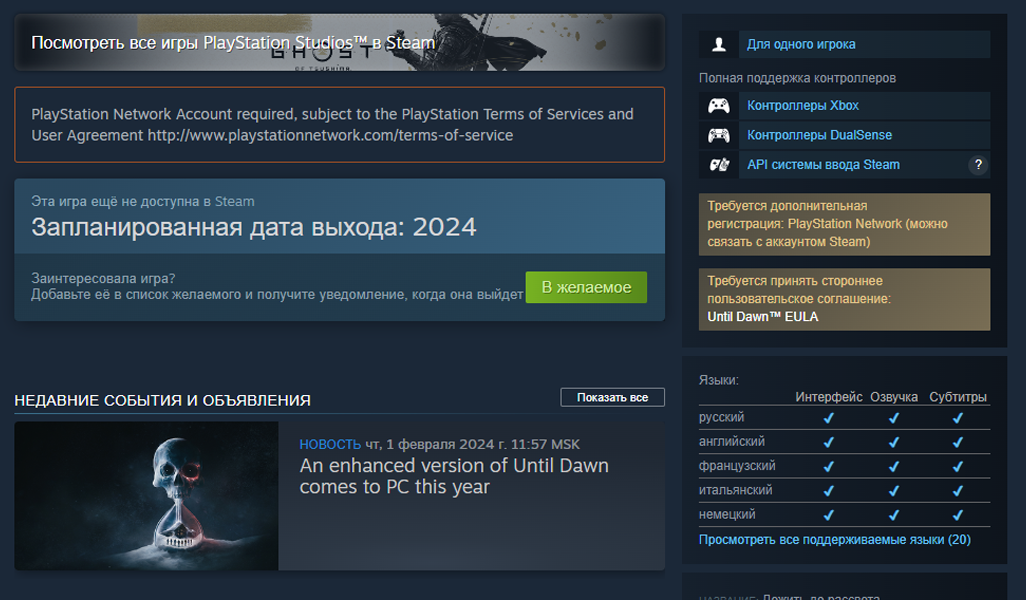The height and width of the screenshot is (600, 1026).
Task: Click the Russian interface checkmark
Action: [x=828, y=418]
